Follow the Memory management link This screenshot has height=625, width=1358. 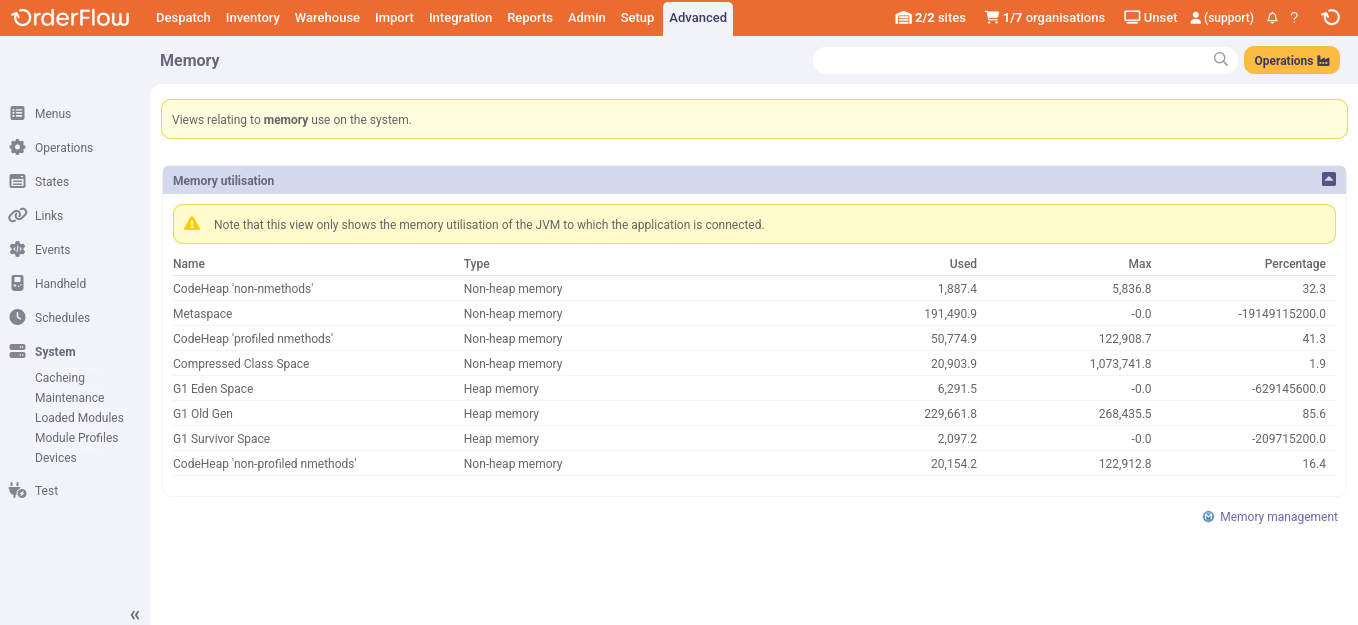pyautogui.click(x=1278, y=516)
